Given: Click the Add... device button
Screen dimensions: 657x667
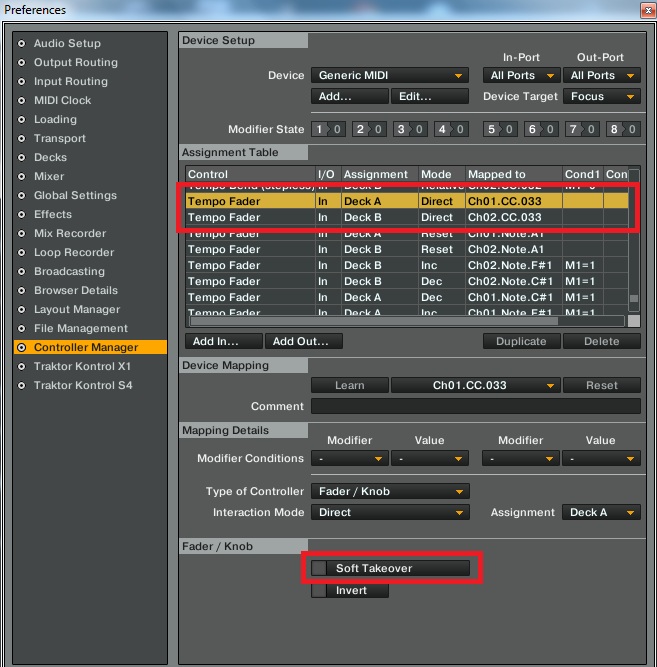Looking at the screenshot, I should click(x=350, y=96).
